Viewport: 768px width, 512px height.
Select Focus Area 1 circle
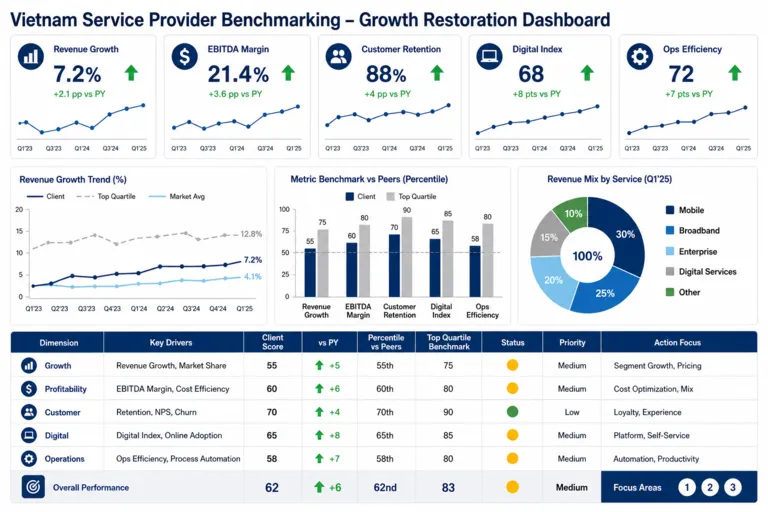pyautogui.click(x=687, y=487)
